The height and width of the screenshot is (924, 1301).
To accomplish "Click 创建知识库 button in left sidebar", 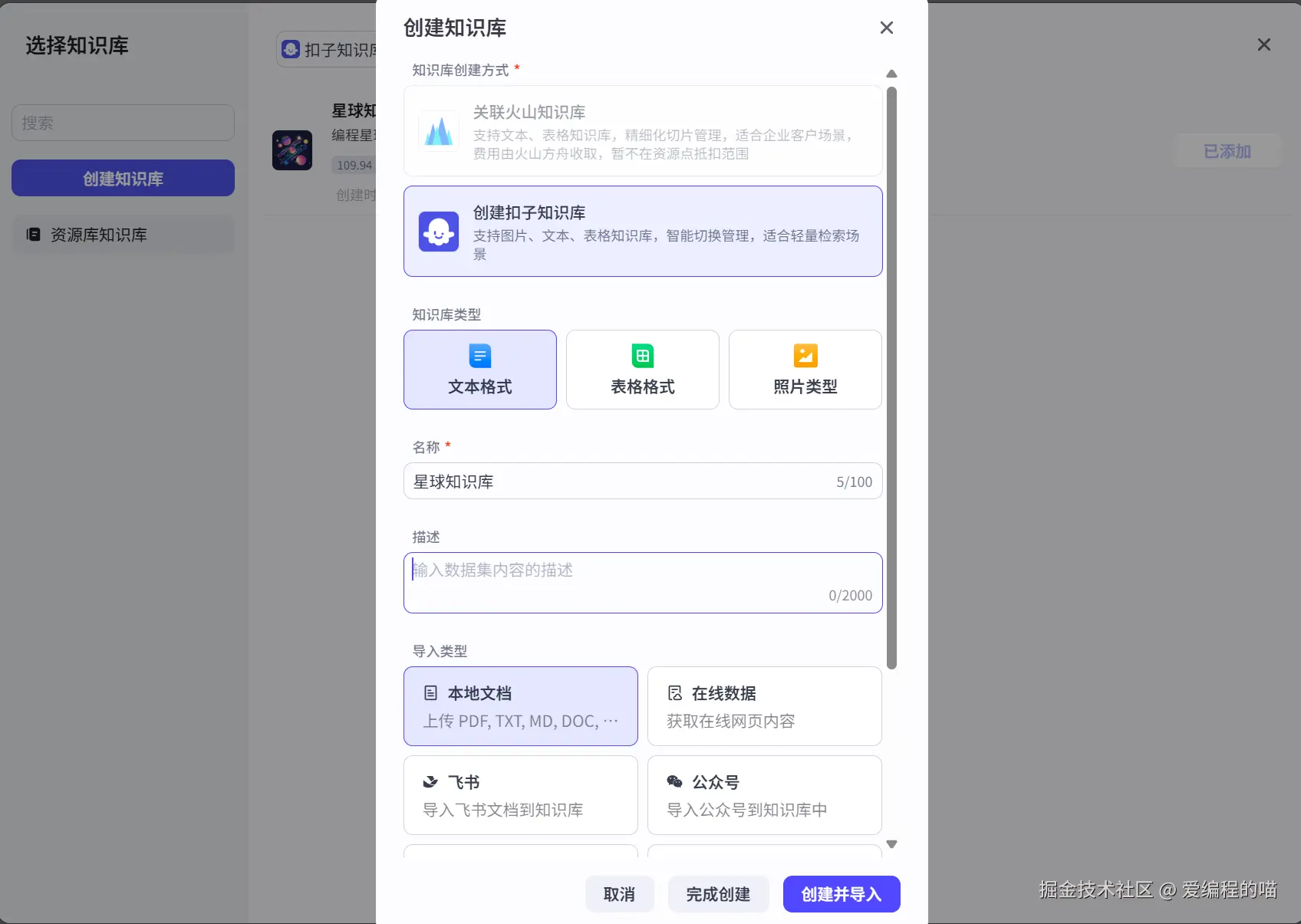I will 123,178.
